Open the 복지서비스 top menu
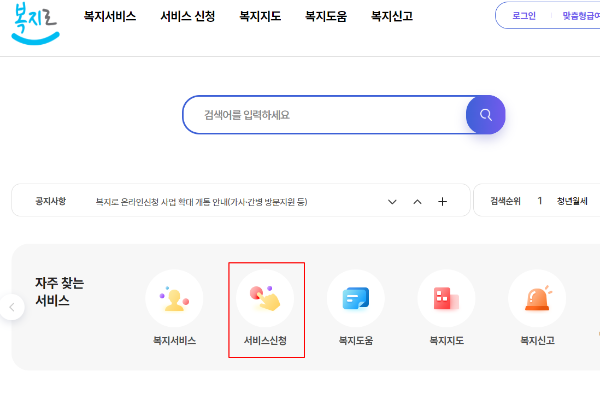This screenshot has width=600, height=396. [x=110, y=16]
